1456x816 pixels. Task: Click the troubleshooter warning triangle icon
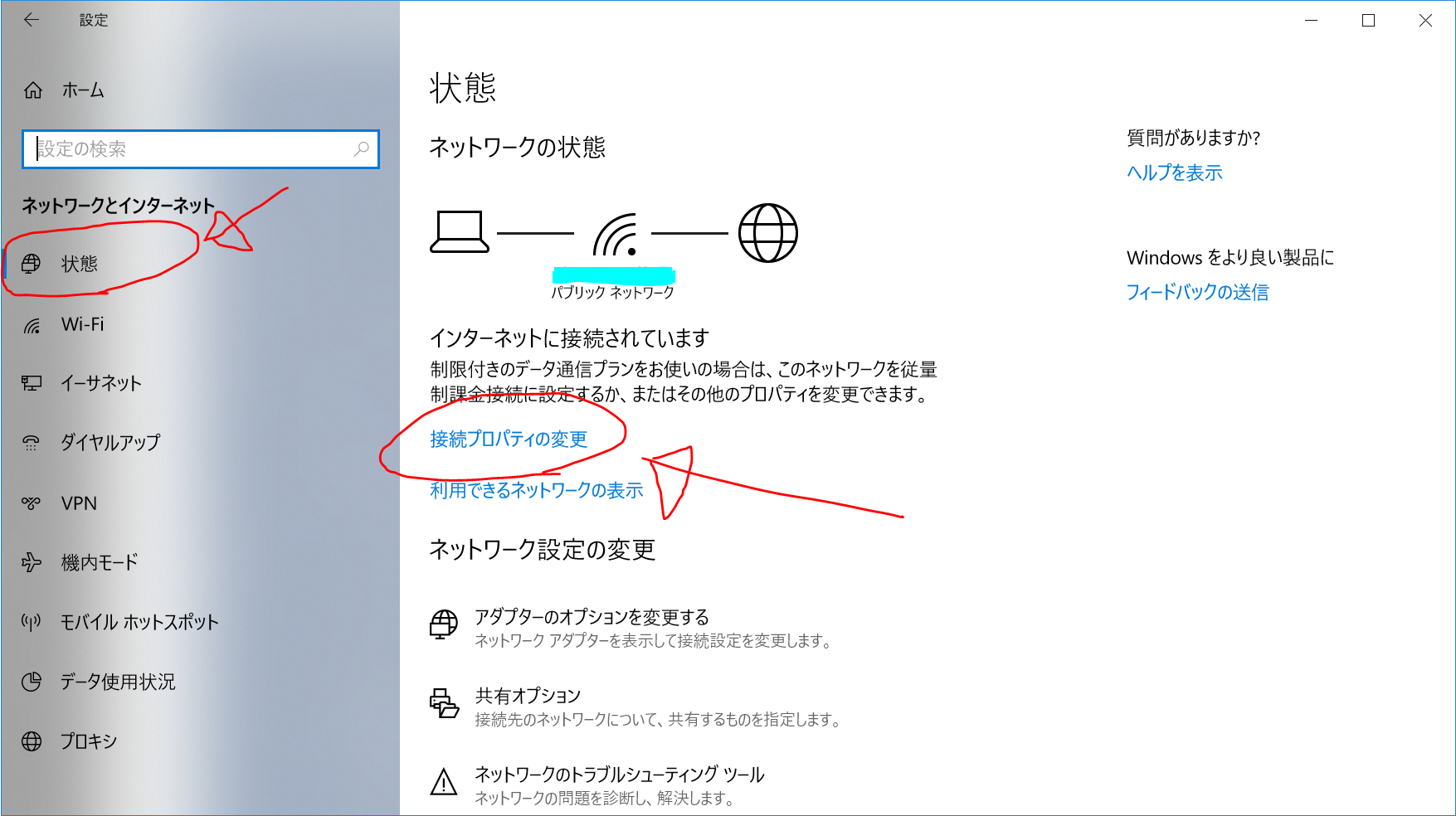[444, 782]
